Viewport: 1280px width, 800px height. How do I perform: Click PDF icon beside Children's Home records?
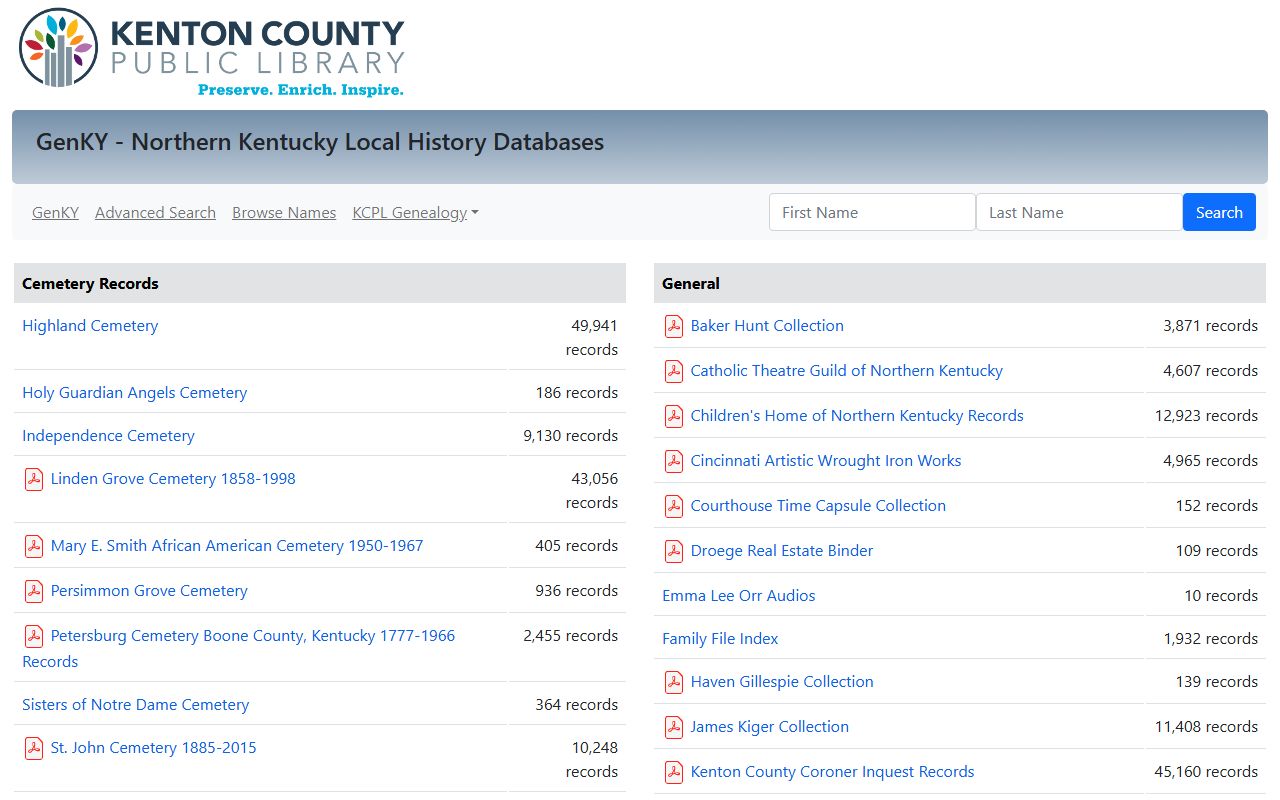[674, 416]
